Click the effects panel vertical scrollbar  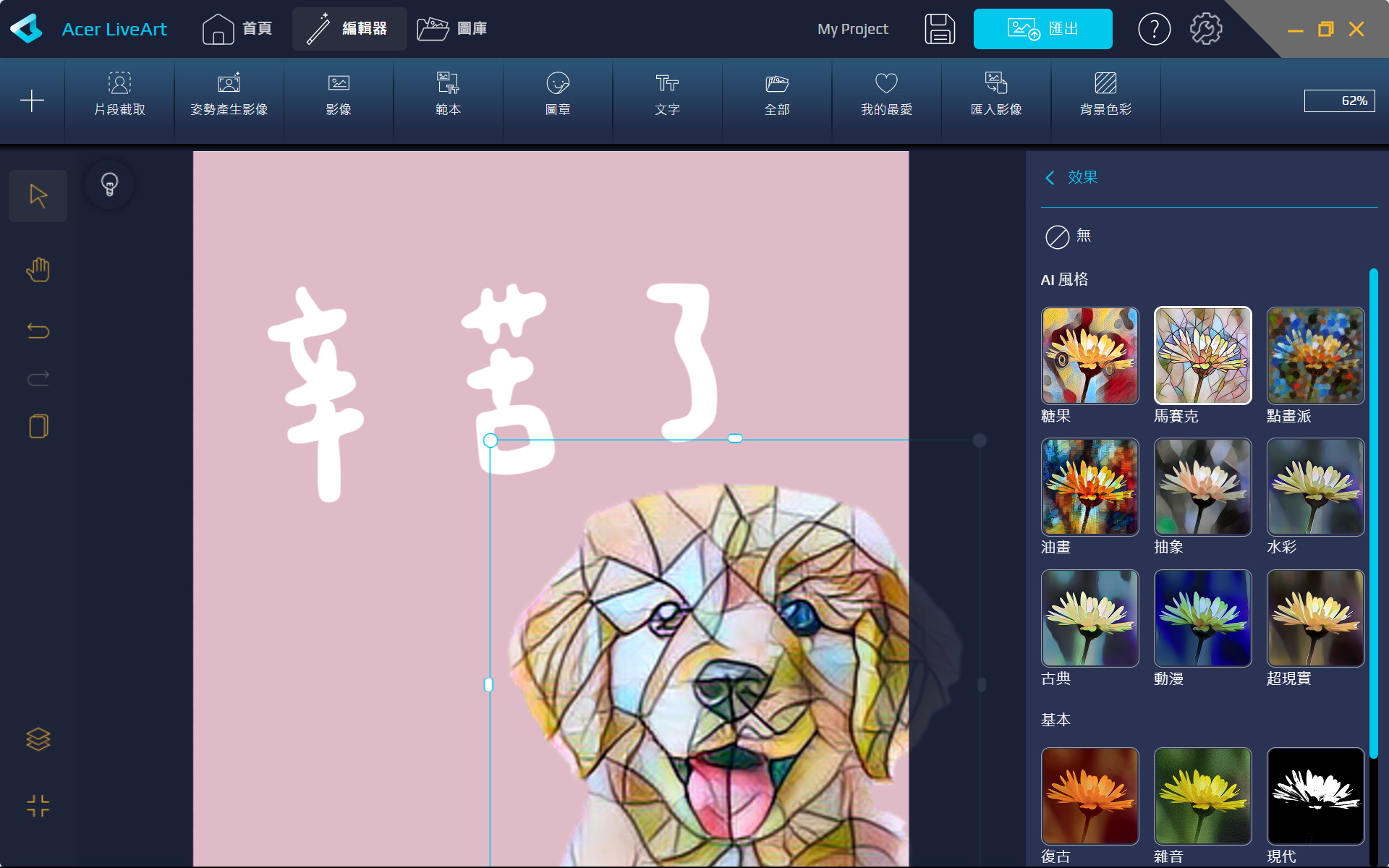[1373, 514]
